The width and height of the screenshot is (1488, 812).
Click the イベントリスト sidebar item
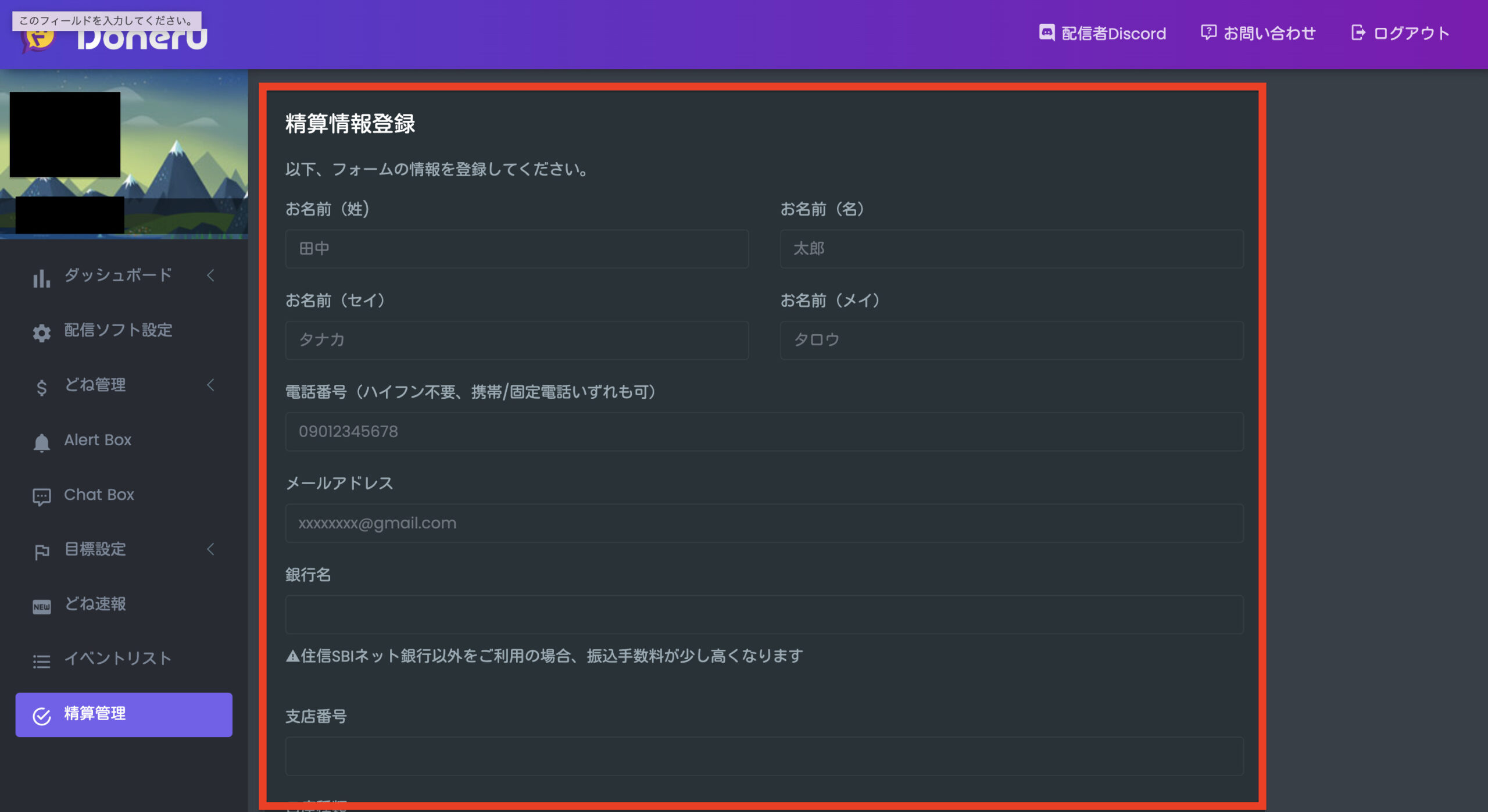coord(120,658)
